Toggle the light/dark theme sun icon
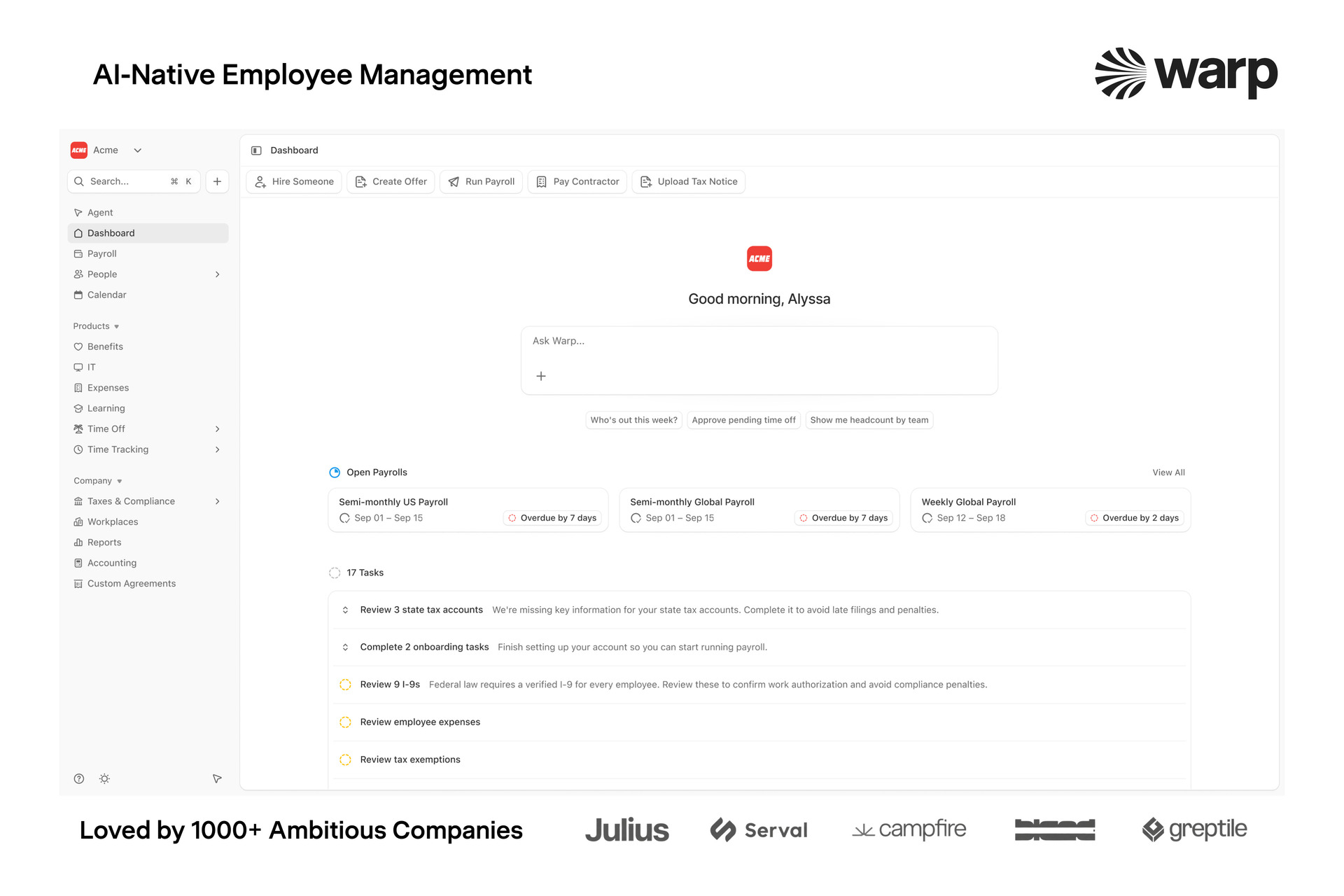 (x=104, y=779)
